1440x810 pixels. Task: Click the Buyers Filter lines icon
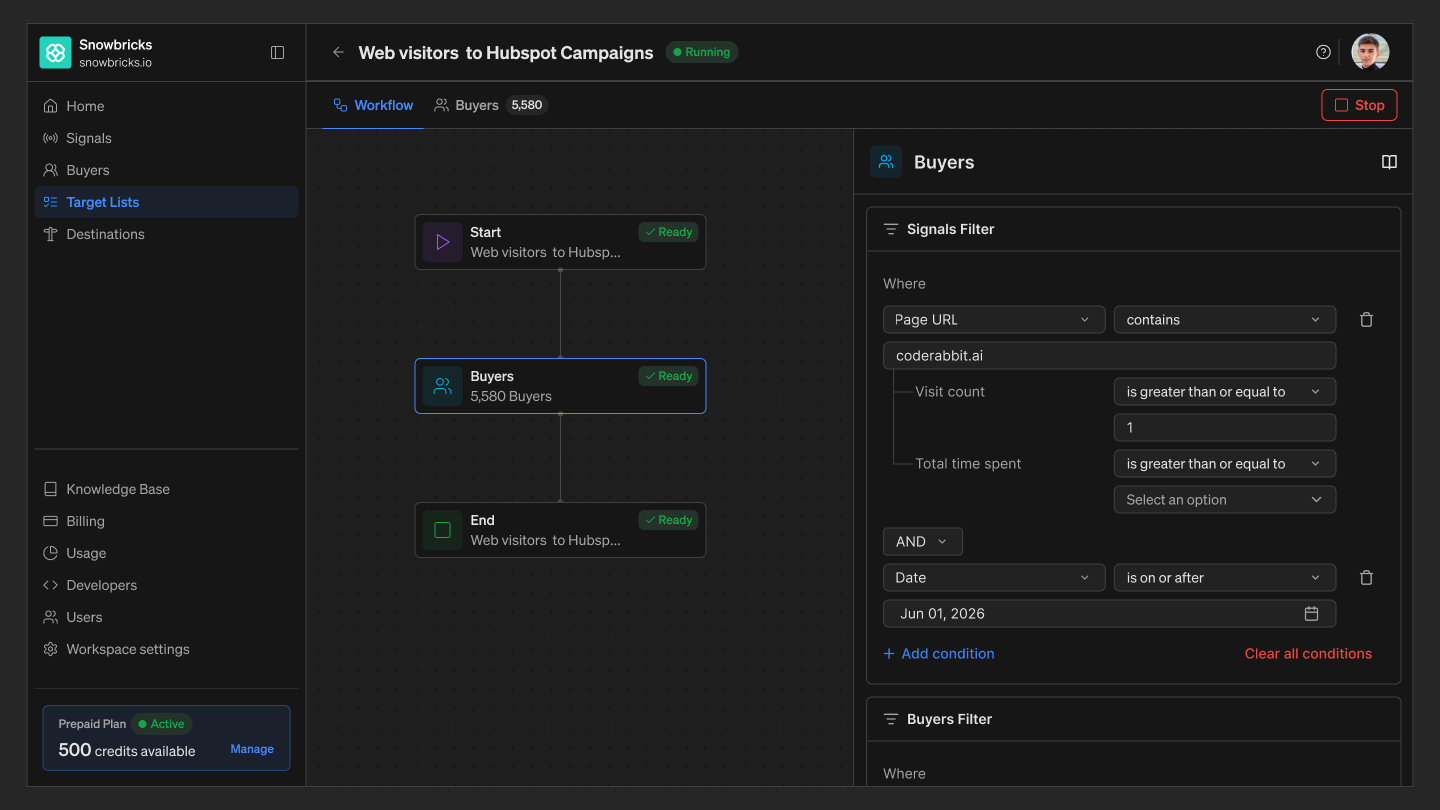click(x=890, y=719)
